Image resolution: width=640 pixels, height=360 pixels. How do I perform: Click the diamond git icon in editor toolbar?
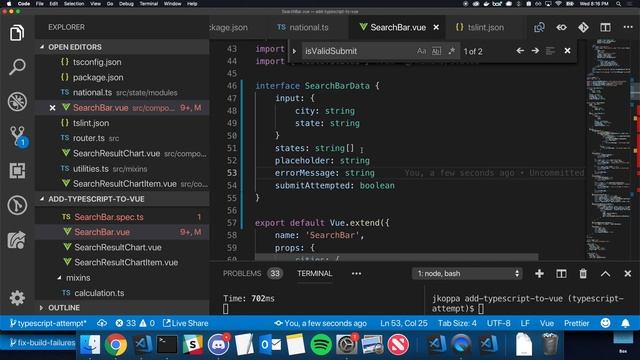coord(583,27)
